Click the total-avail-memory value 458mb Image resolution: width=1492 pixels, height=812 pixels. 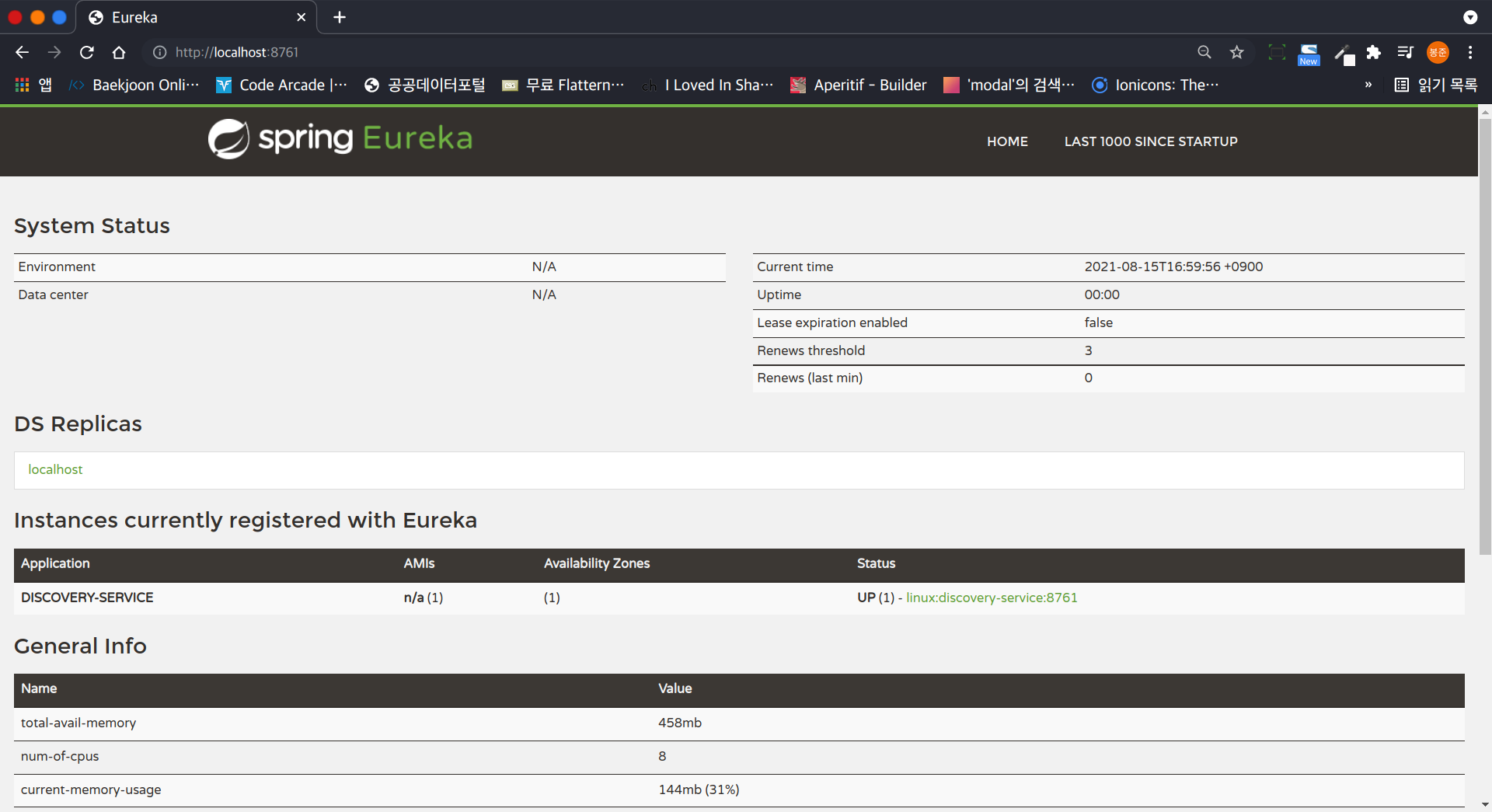[680, 723]
